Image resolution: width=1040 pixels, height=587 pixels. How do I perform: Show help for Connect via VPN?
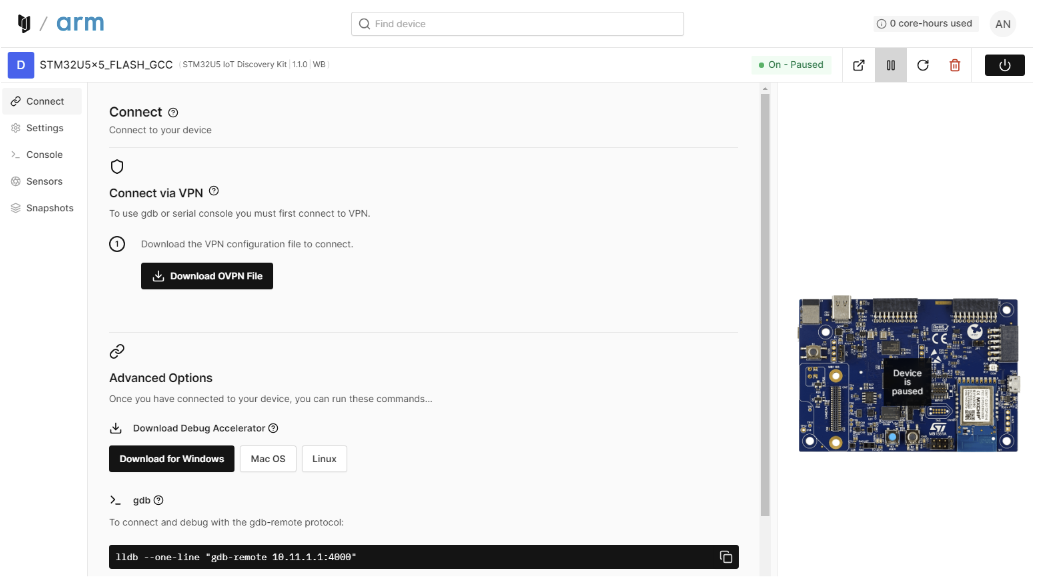[x=214, y=191]
